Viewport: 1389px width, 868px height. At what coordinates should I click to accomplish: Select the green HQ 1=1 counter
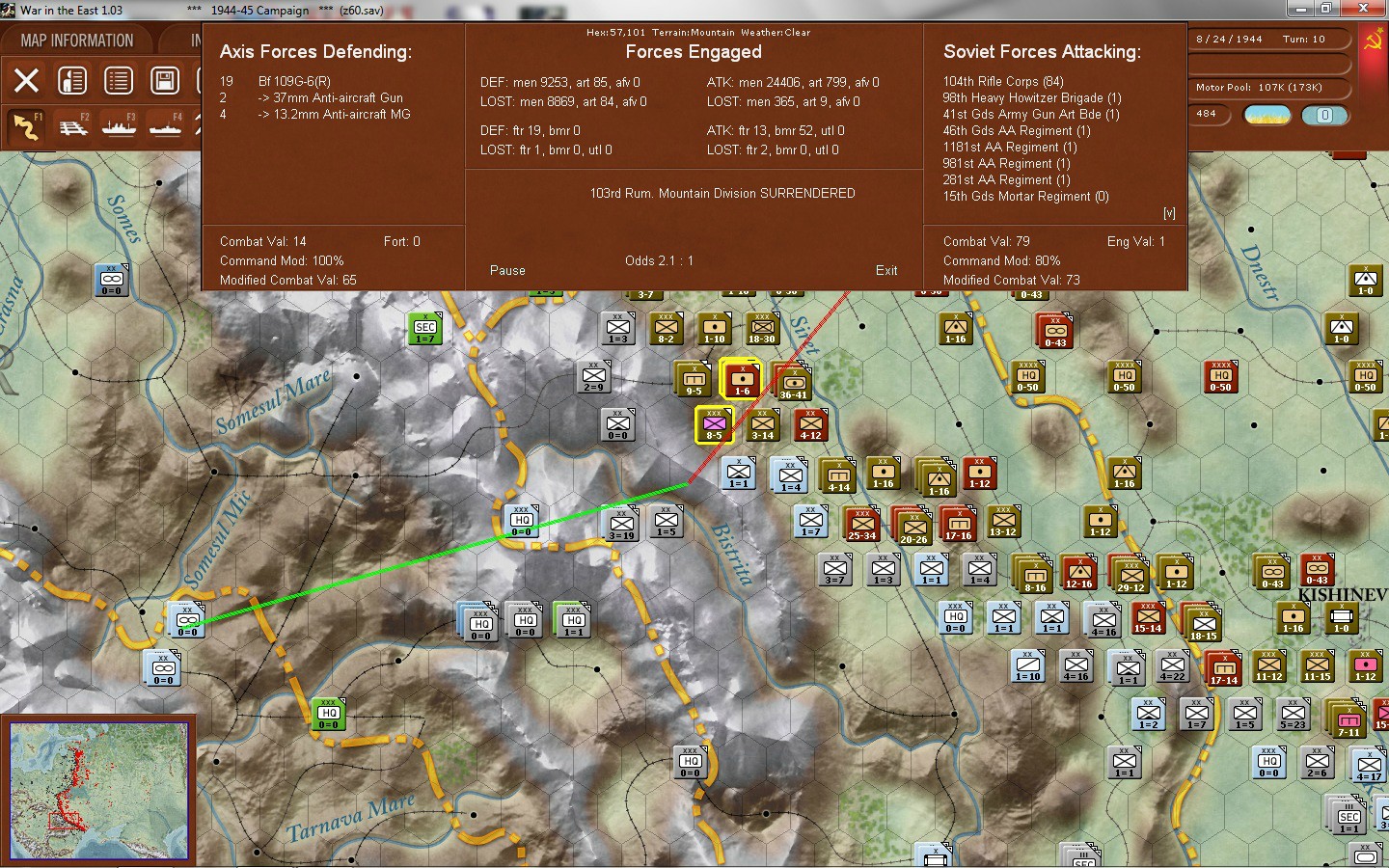[573, 620]
